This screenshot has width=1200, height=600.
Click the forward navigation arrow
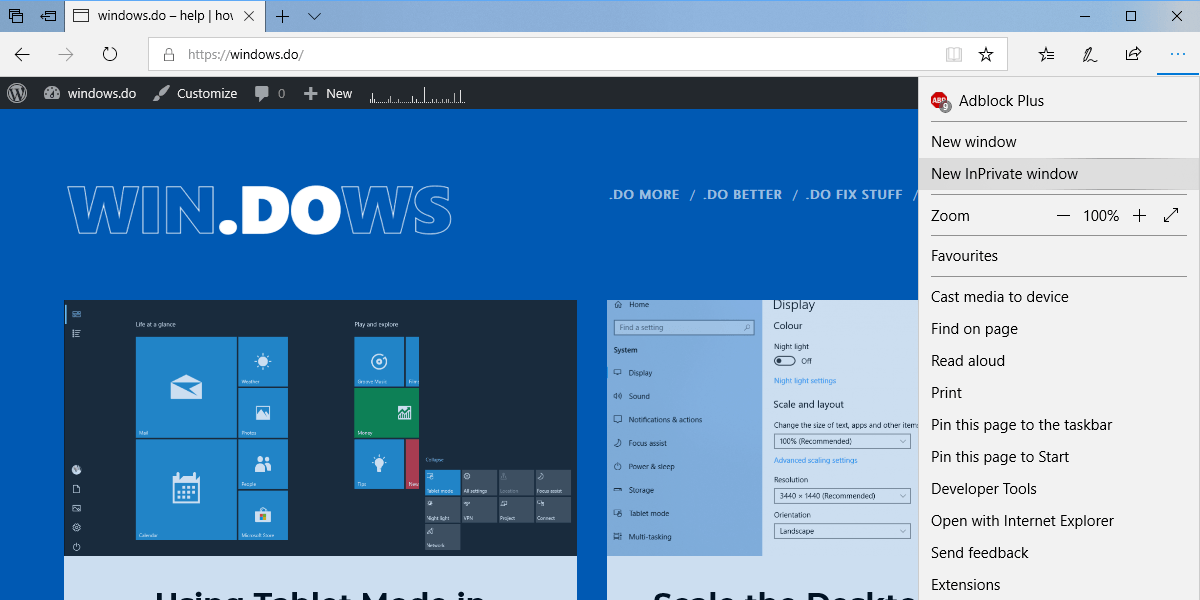coord(66,54)
